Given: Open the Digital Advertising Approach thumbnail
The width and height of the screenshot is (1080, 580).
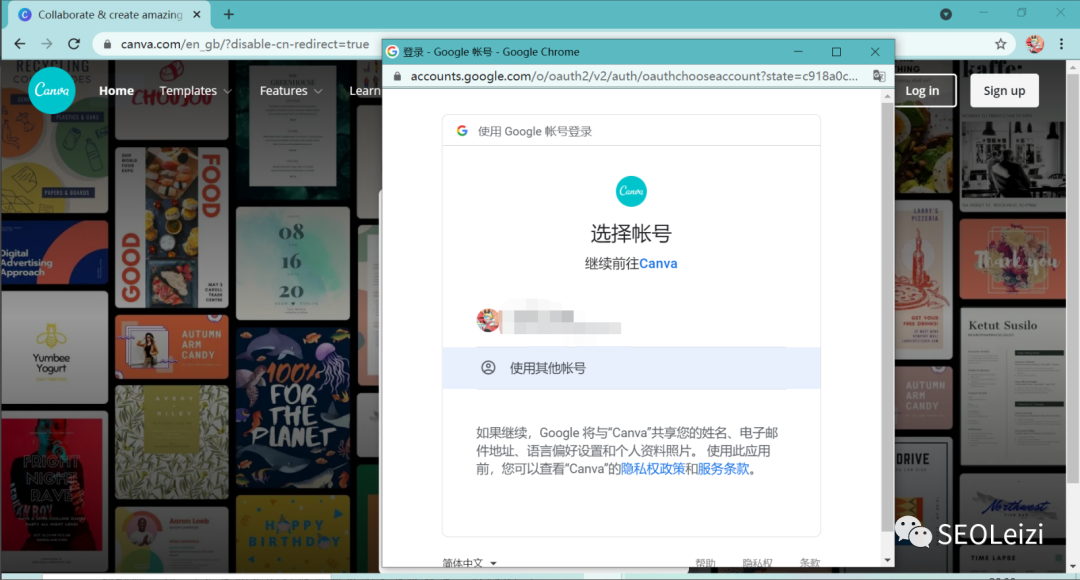Looking at the screenshot, I should tap(54, 253).
